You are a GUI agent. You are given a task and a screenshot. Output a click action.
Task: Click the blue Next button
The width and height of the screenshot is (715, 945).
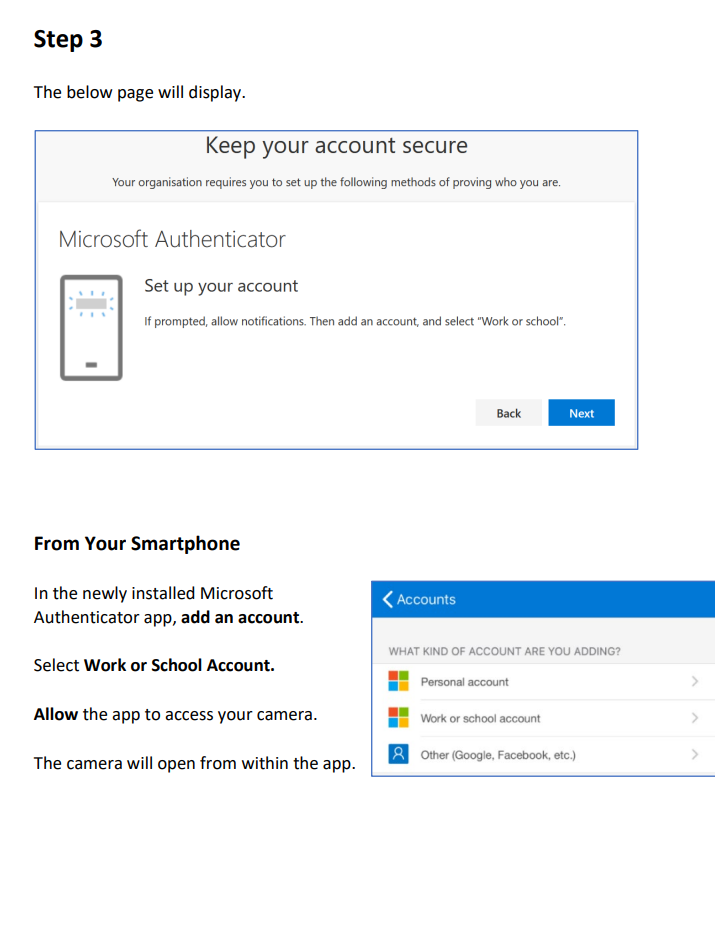(x=581, y=413)
